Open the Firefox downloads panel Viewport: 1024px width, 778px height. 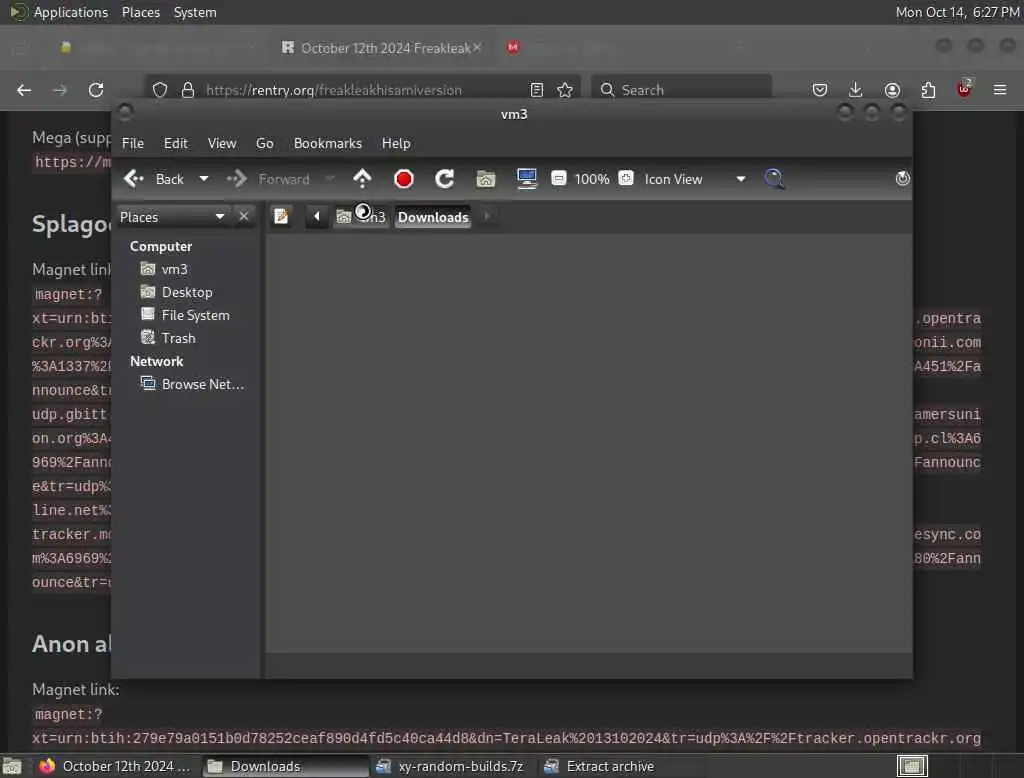pyautogui.click(x=856, y=90)
